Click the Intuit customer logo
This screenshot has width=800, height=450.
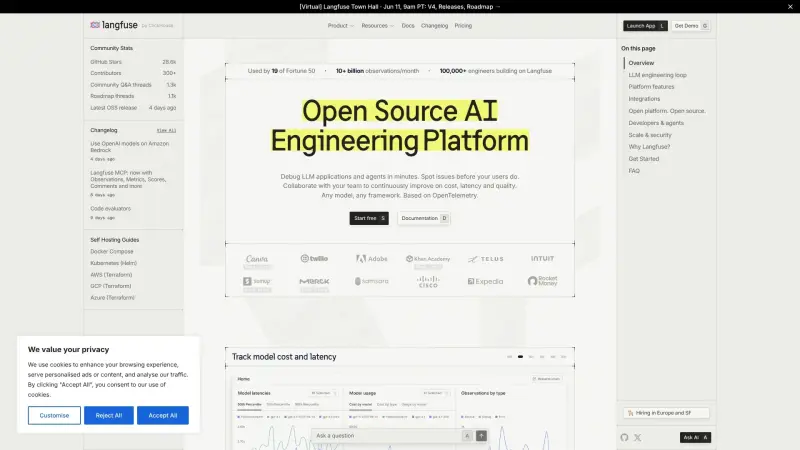coord(542,259)
